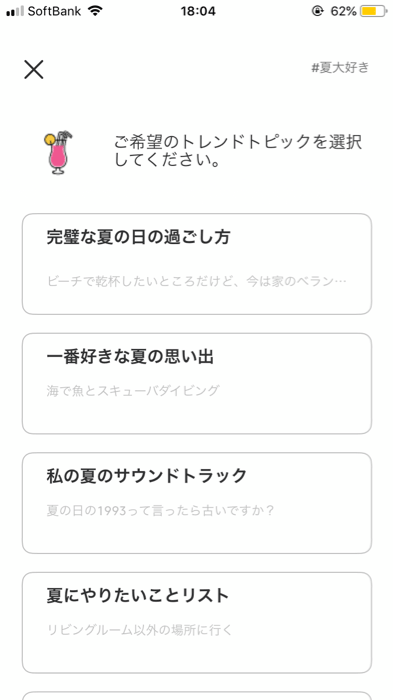394x700 pixels.
Task: Tap the 62% battery percentage text
Action: tap(344, 11)
